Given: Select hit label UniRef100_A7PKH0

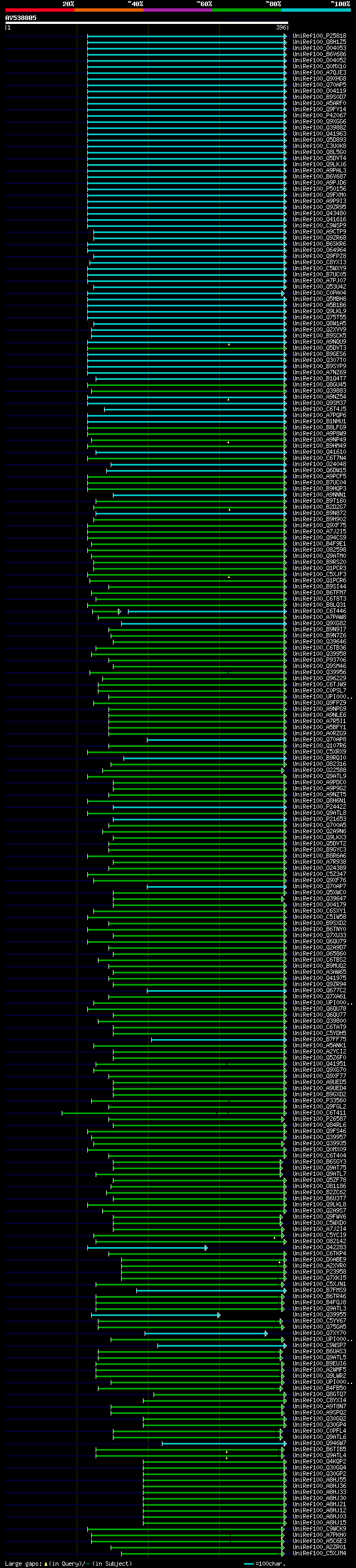Looking at the screenshot, I should [x=319, y=1535].
